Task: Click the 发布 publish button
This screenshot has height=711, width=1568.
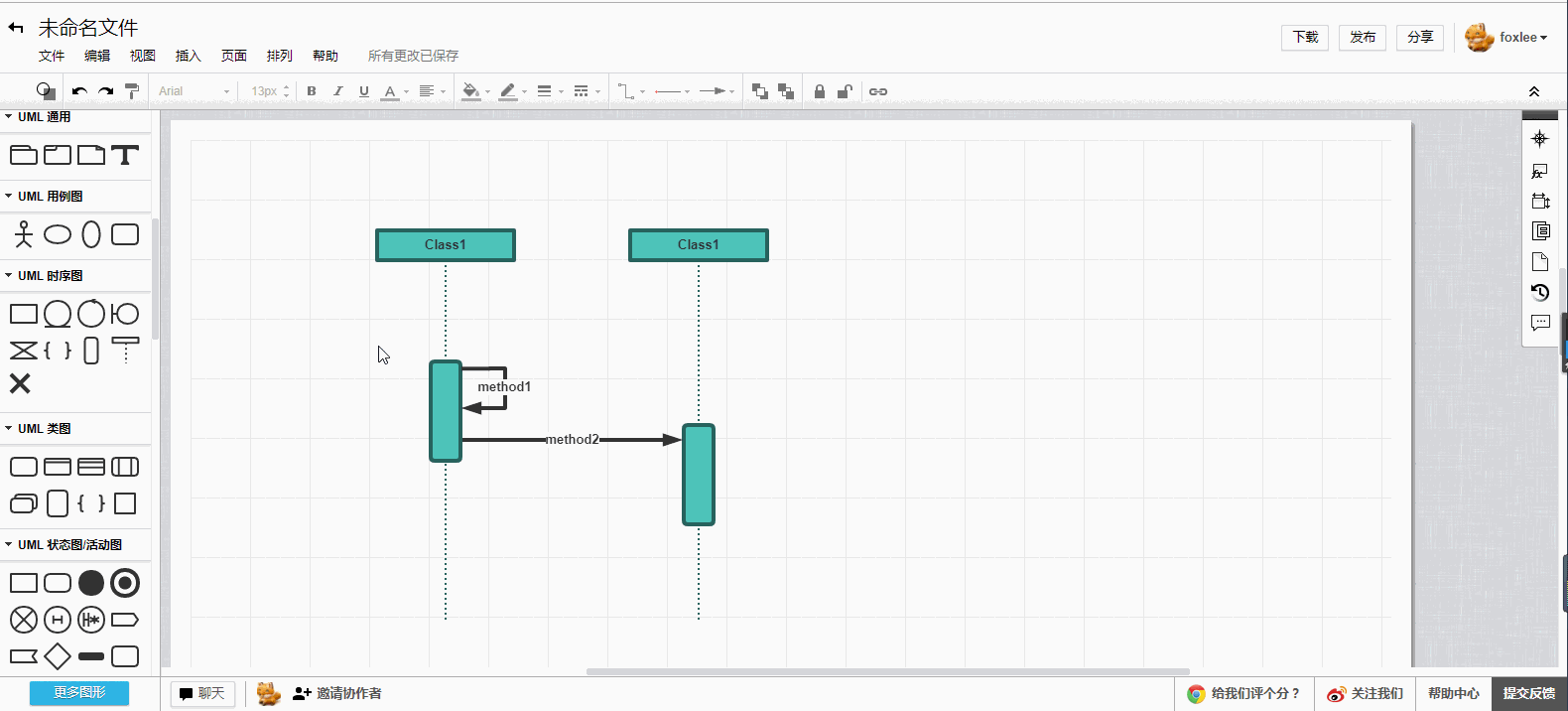Action: 1363,38
